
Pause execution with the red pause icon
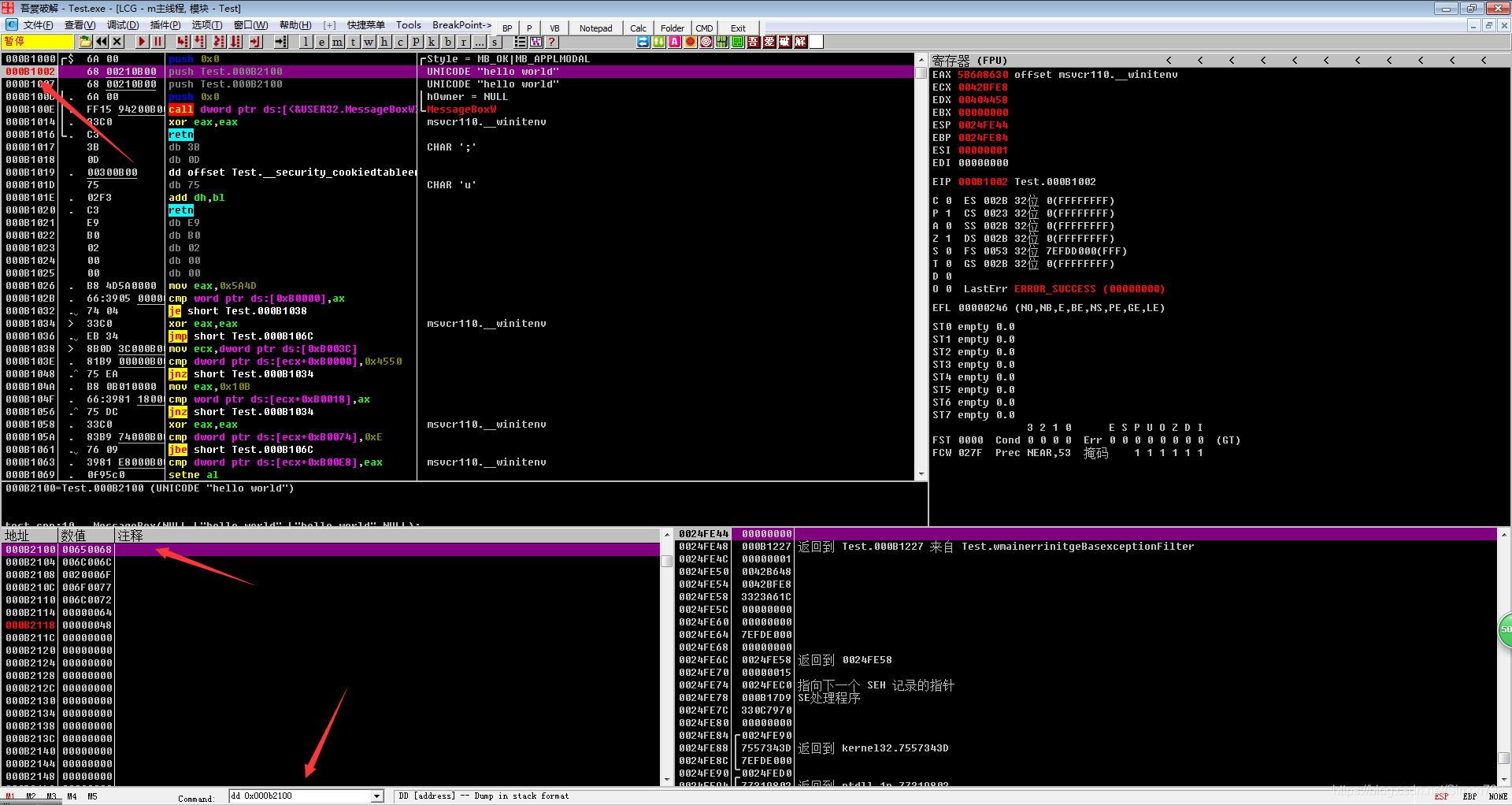pyautogui.click(x=157, y=42)
